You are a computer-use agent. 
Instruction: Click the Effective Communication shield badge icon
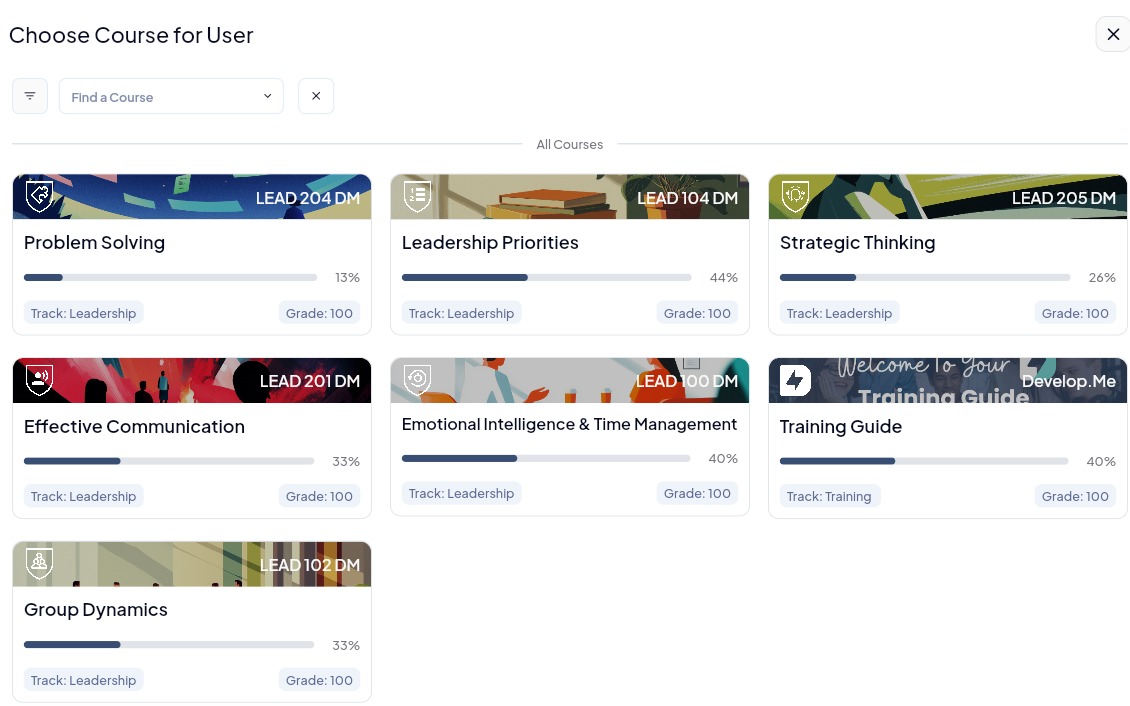(39, 380)
